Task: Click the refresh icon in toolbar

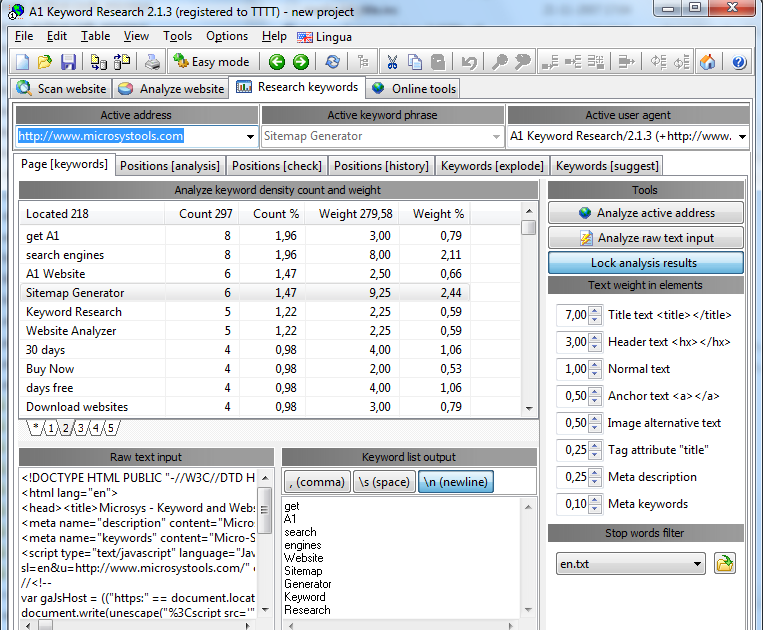Action: tap(332, 62)
